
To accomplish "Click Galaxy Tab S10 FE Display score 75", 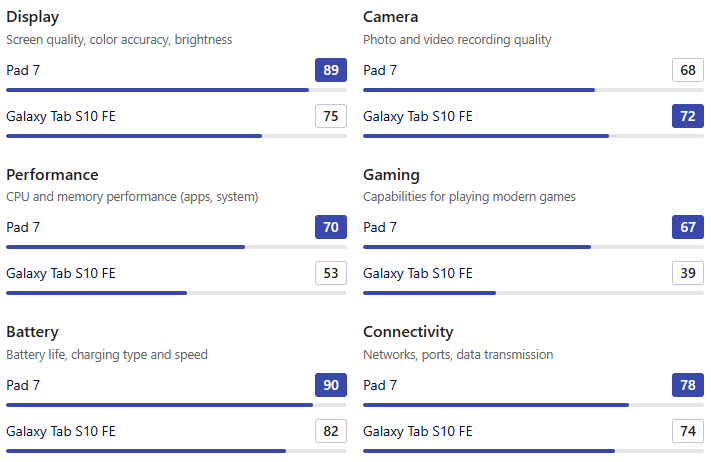I will [331, 116].
